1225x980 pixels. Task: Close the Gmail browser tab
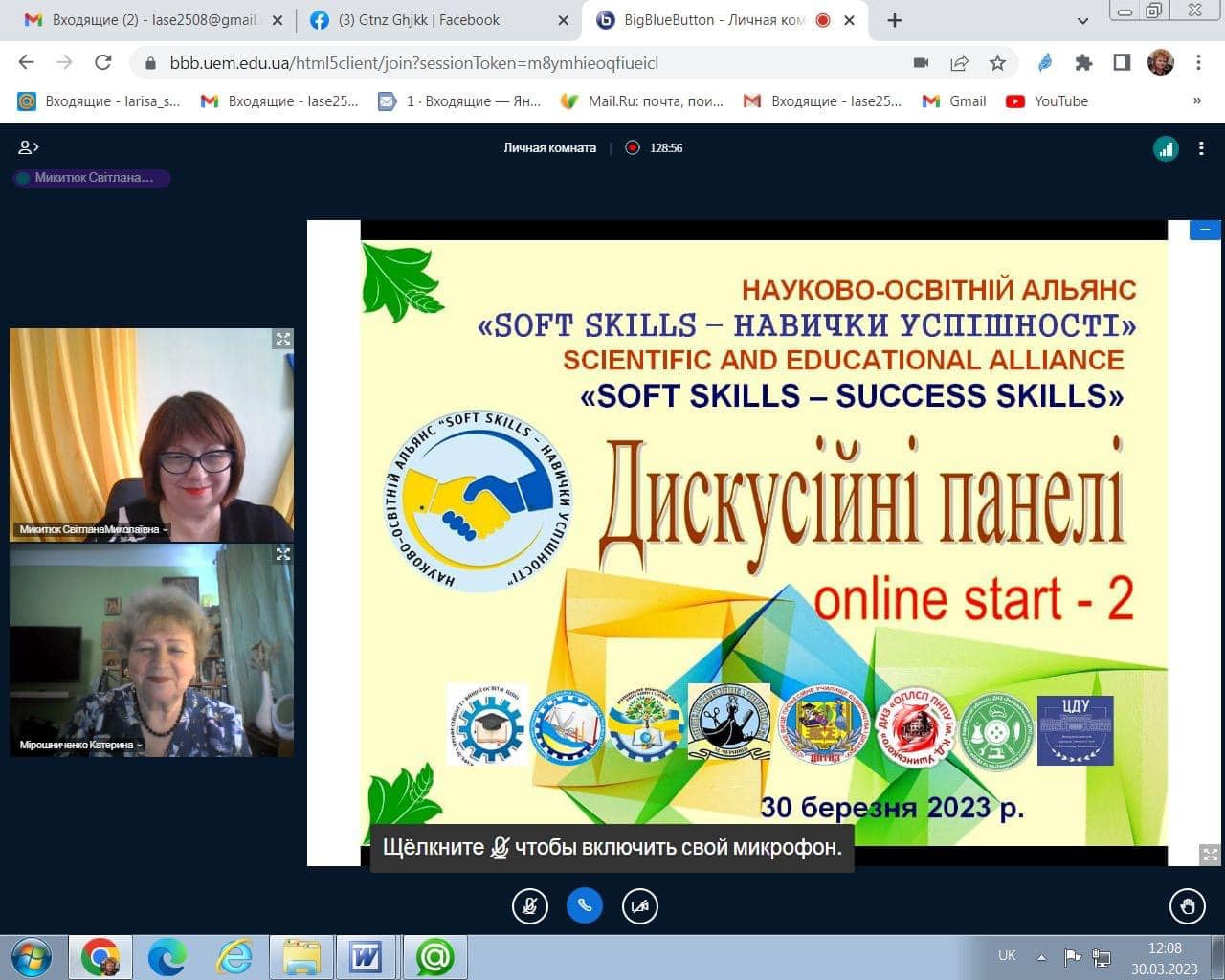[x=279, y=20]
